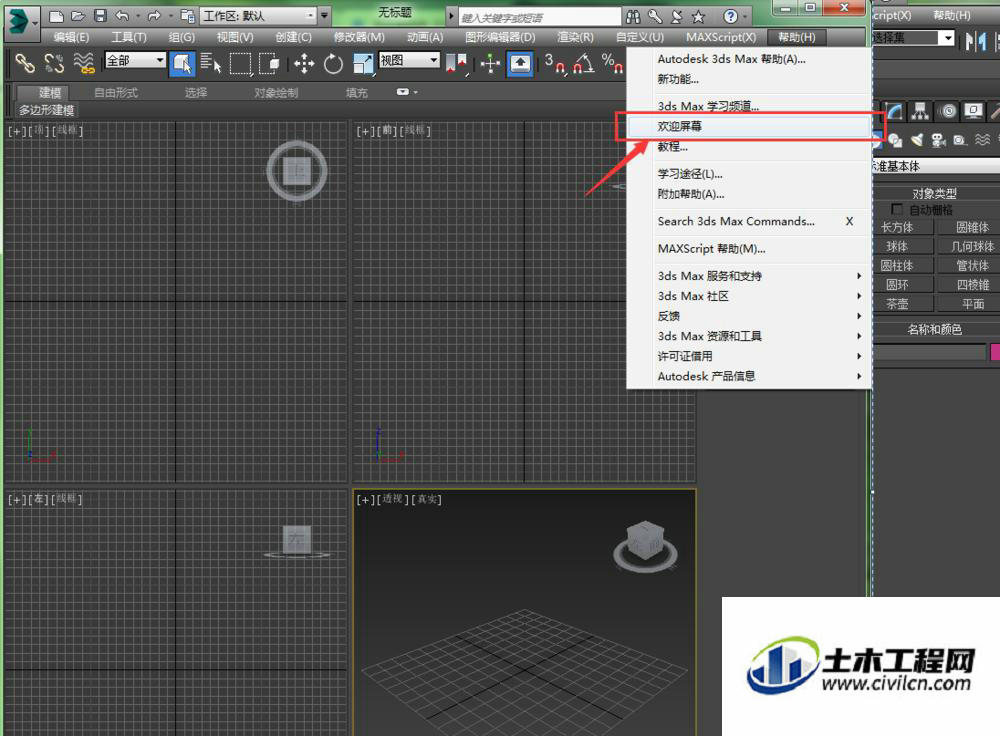Screen dimensions: 1000x736
Task: Open the 选择集 named selection dropdown
Action: (x=913, y=38)
